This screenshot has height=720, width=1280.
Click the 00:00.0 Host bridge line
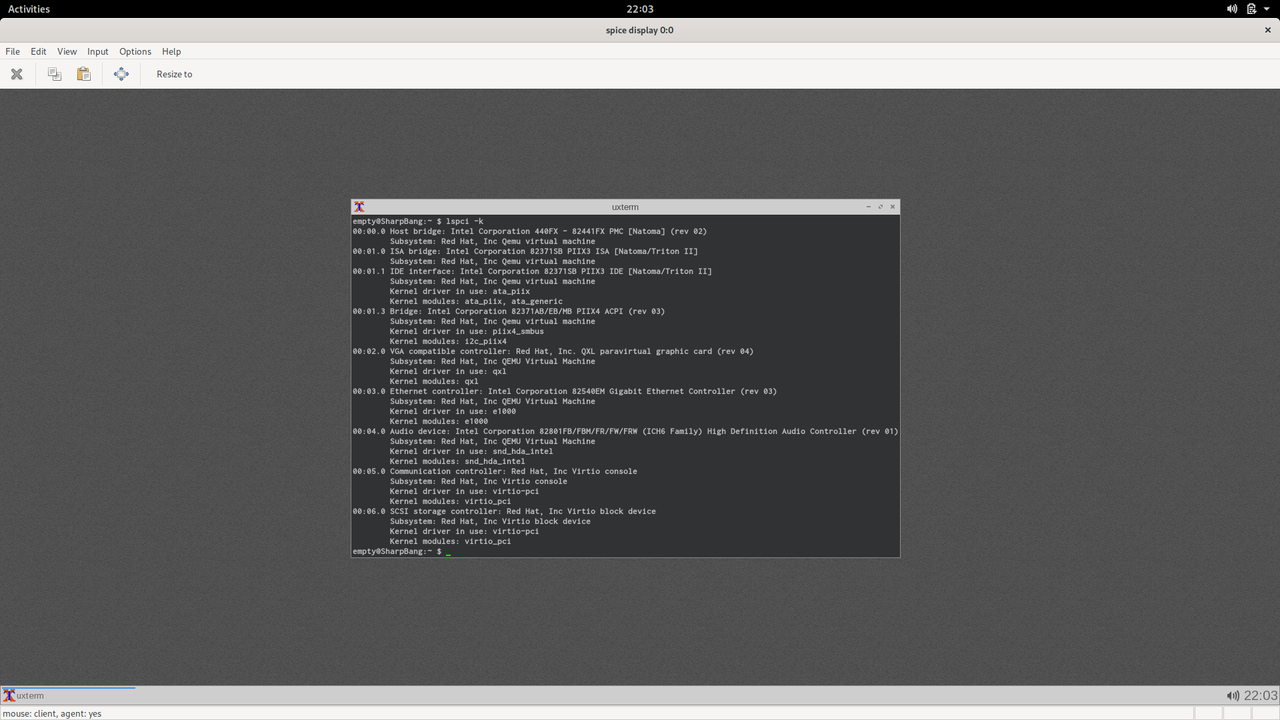coord(529,231)
